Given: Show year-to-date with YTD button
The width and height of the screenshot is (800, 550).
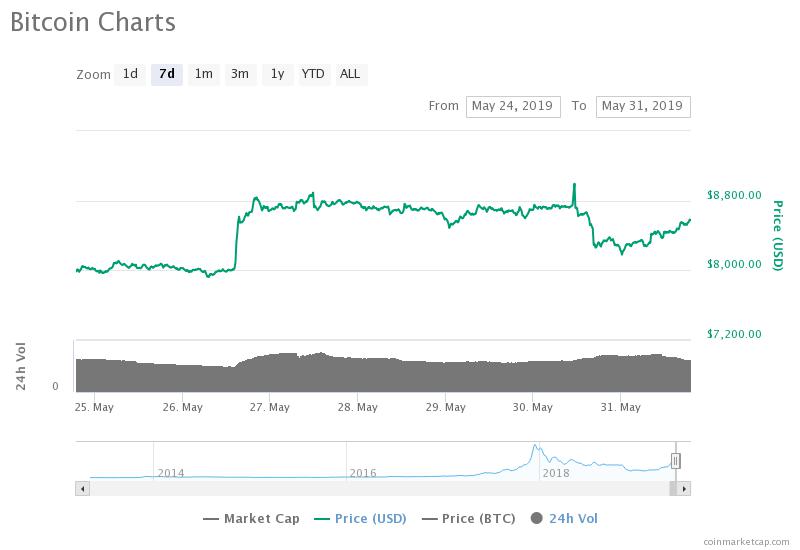Looking at the screenshot, I should (313, 74).
